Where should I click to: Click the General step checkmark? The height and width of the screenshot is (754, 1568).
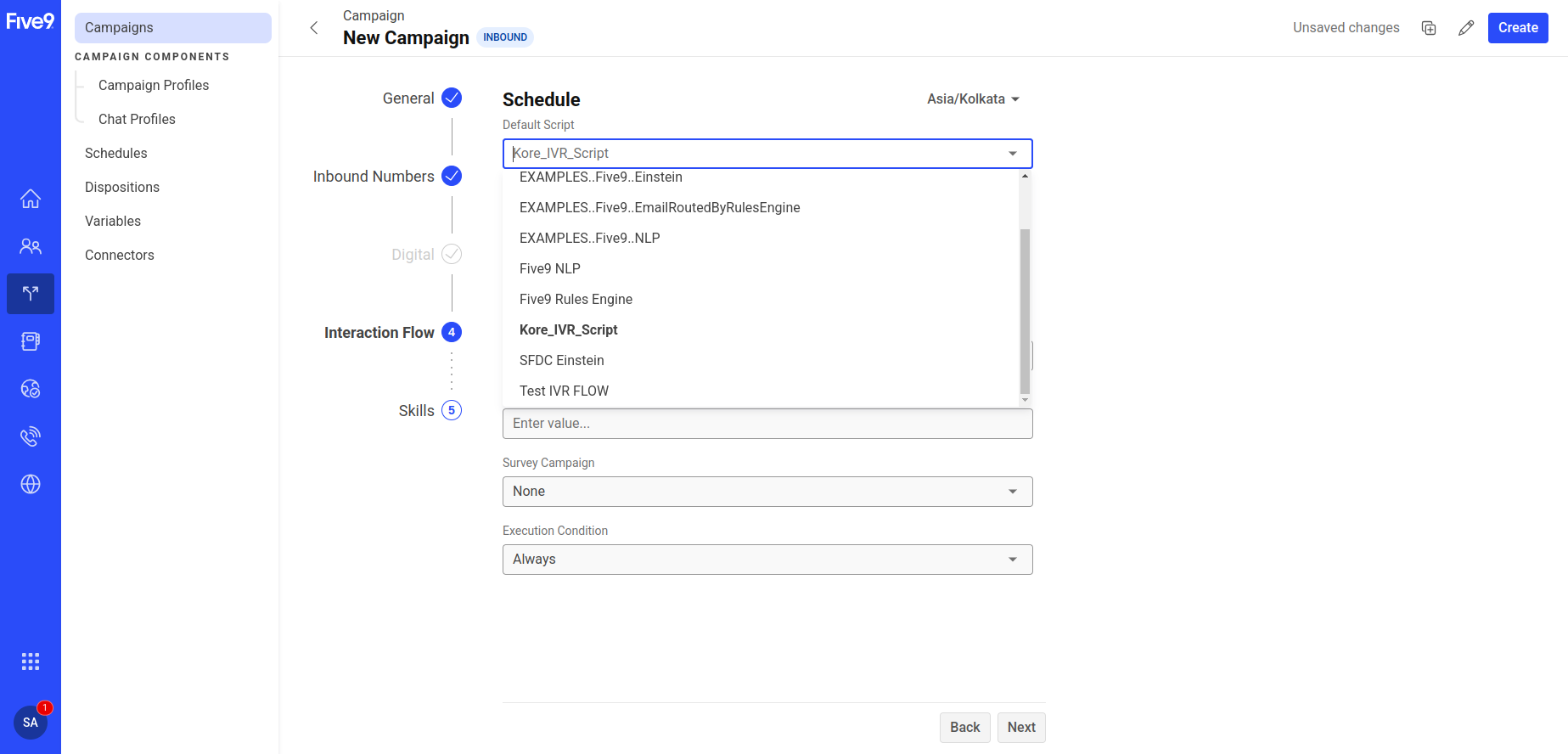[x=452, y=98]
